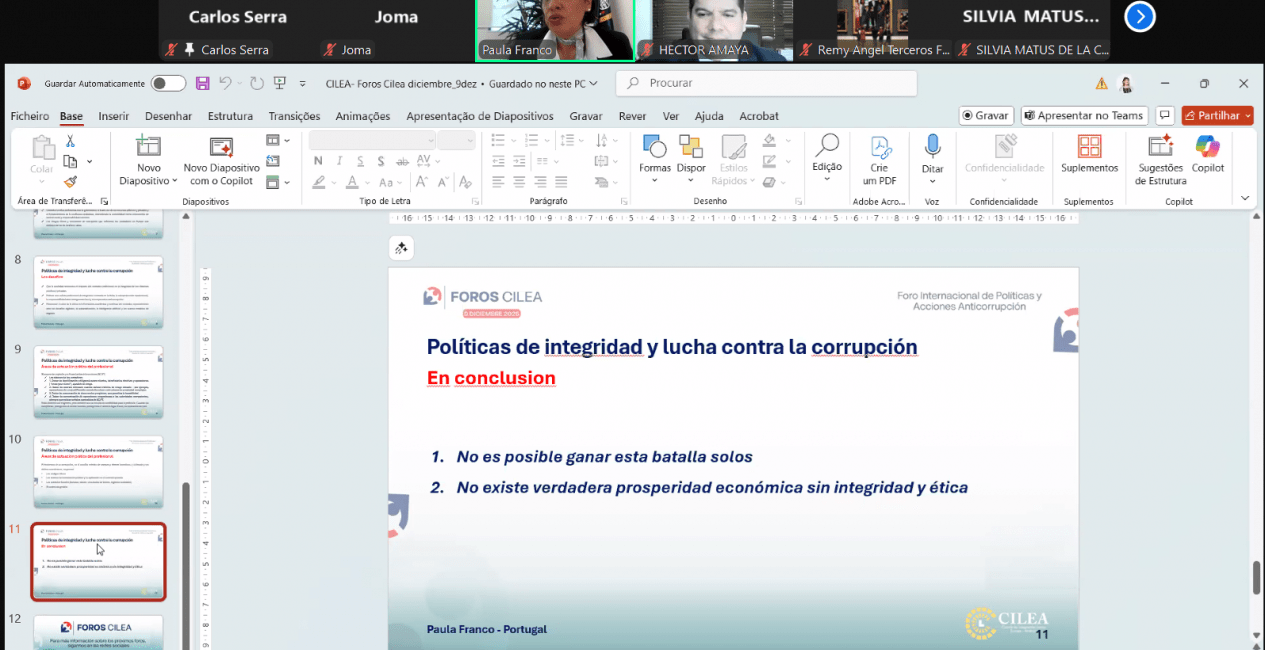Open the Acrobat ribbon tab
The image size is (1265, 650).
(x=758, y=116)
